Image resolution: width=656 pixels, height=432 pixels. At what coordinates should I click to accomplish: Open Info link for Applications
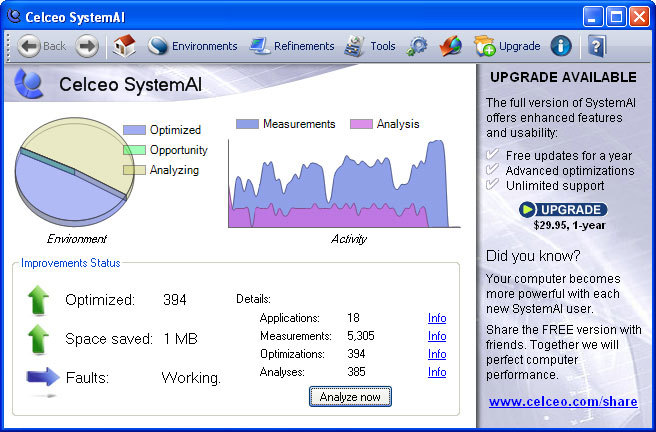coord(437,318)
